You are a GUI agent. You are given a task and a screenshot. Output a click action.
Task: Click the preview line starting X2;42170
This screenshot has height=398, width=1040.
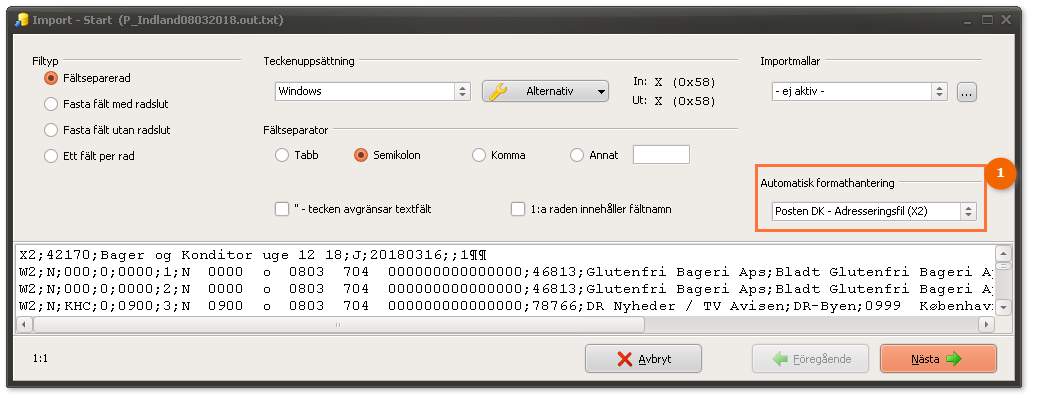[x=253, y=255]
